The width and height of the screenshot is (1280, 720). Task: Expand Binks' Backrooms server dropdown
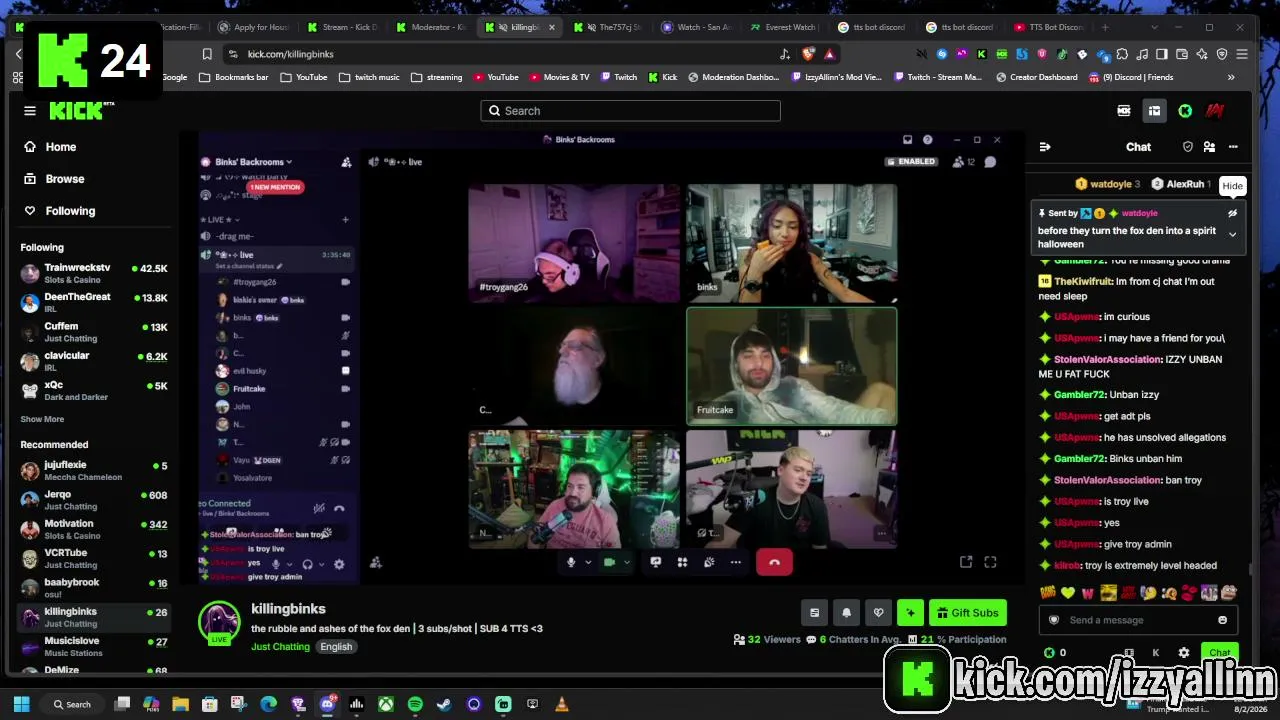tap(254, 162)
